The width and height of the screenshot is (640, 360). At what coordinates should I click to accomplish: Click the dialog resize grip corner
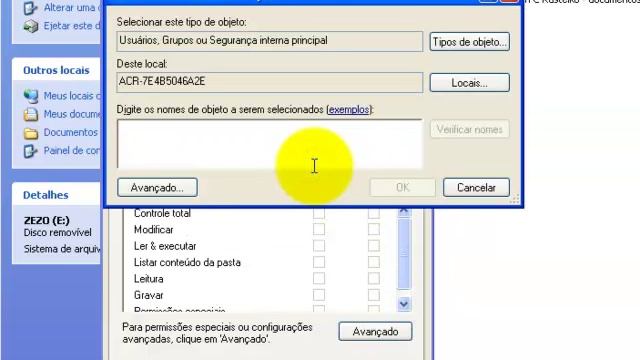[515, 199]
